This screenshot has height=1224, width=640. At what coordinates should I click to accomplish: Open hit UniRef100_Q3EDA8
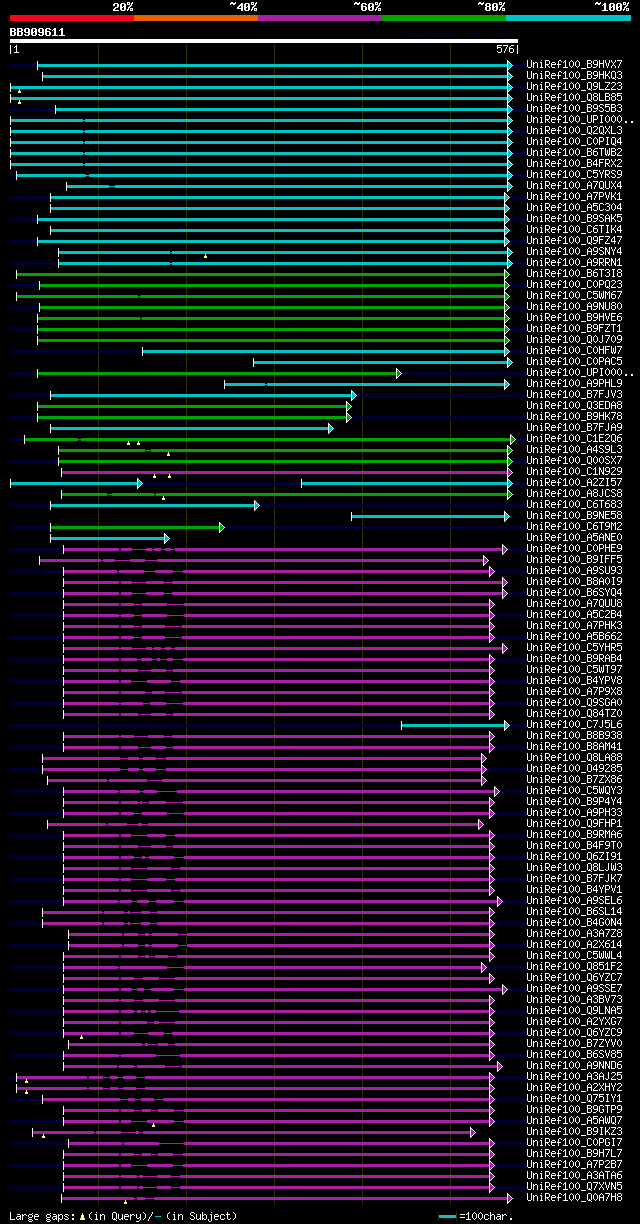click(575, 405)
